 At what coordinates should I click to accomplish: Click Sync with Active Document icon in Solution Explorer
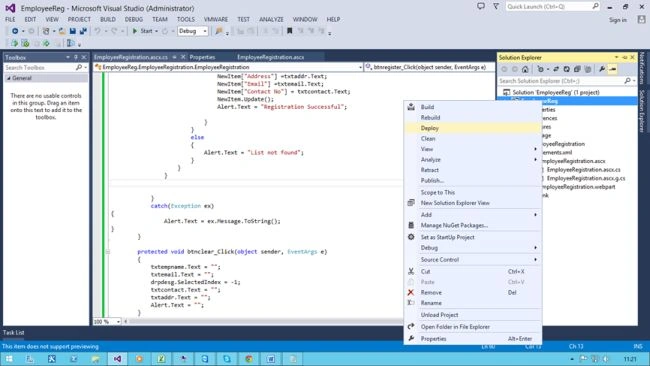556,69
